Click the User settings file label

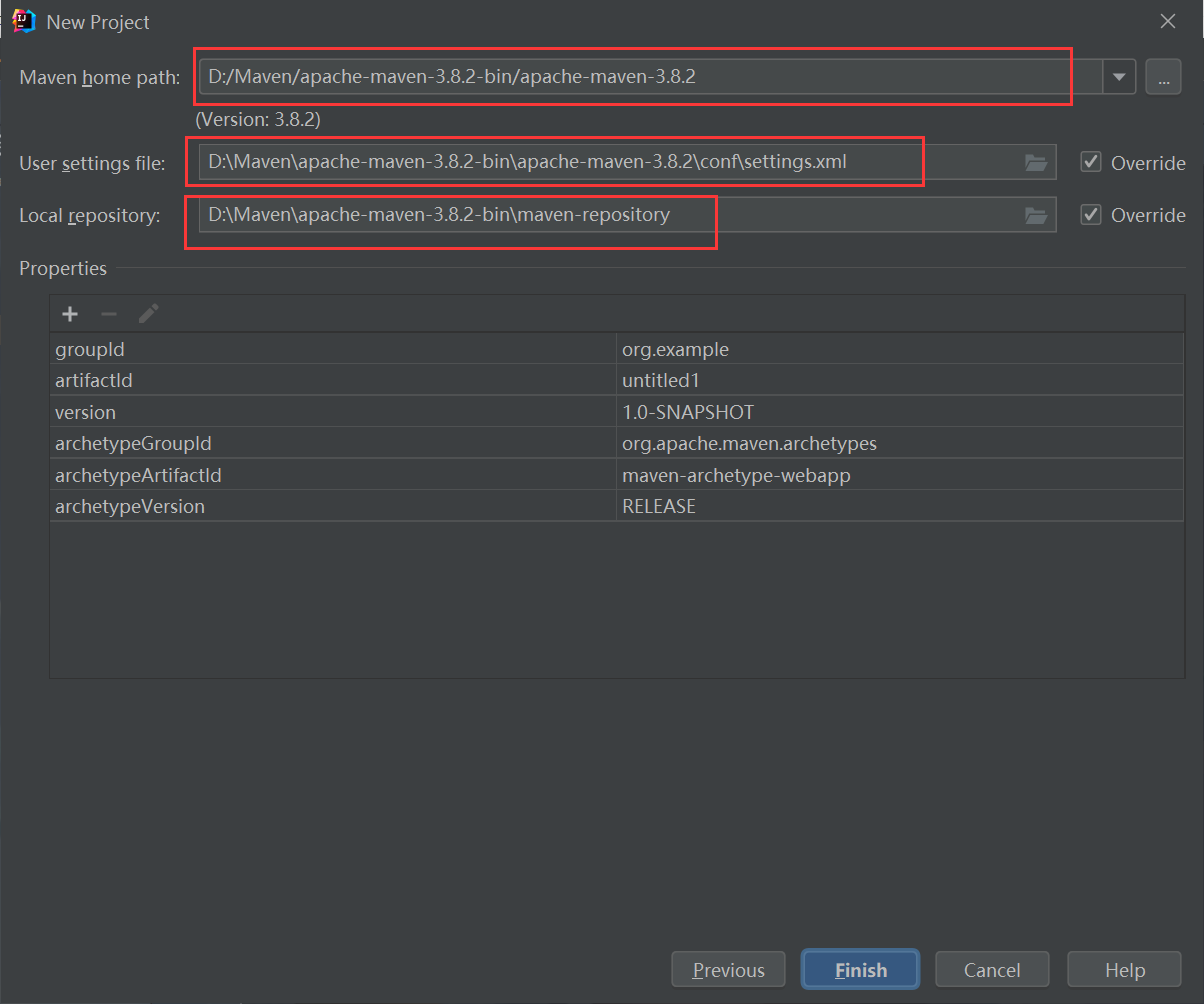pyautogui.click(x=92, y=163)
